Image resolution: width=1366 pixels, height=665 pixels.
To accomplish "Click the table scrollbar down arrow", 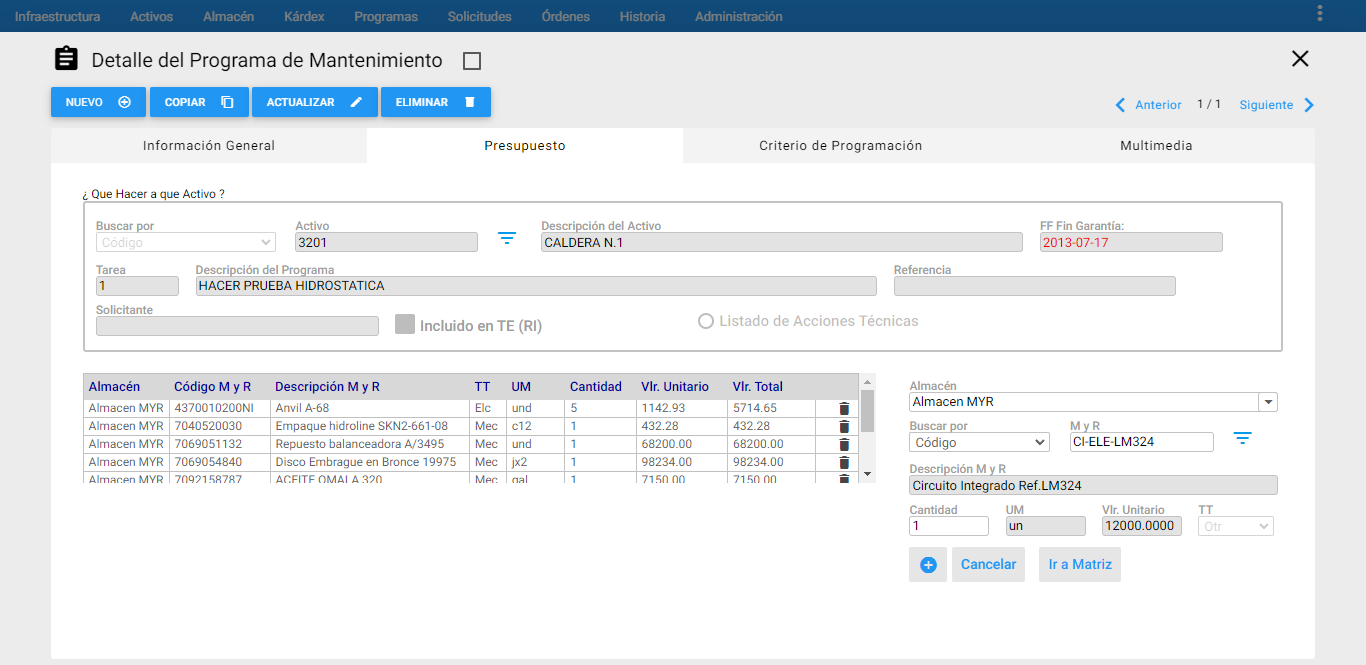I will (x=867, y=473).
